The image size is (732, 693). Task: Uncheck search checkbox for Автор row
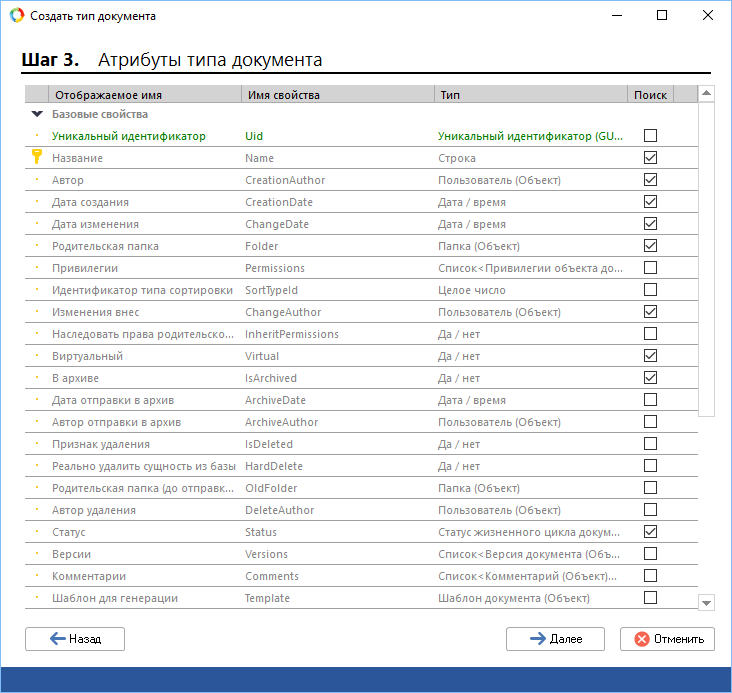[651, 180]
